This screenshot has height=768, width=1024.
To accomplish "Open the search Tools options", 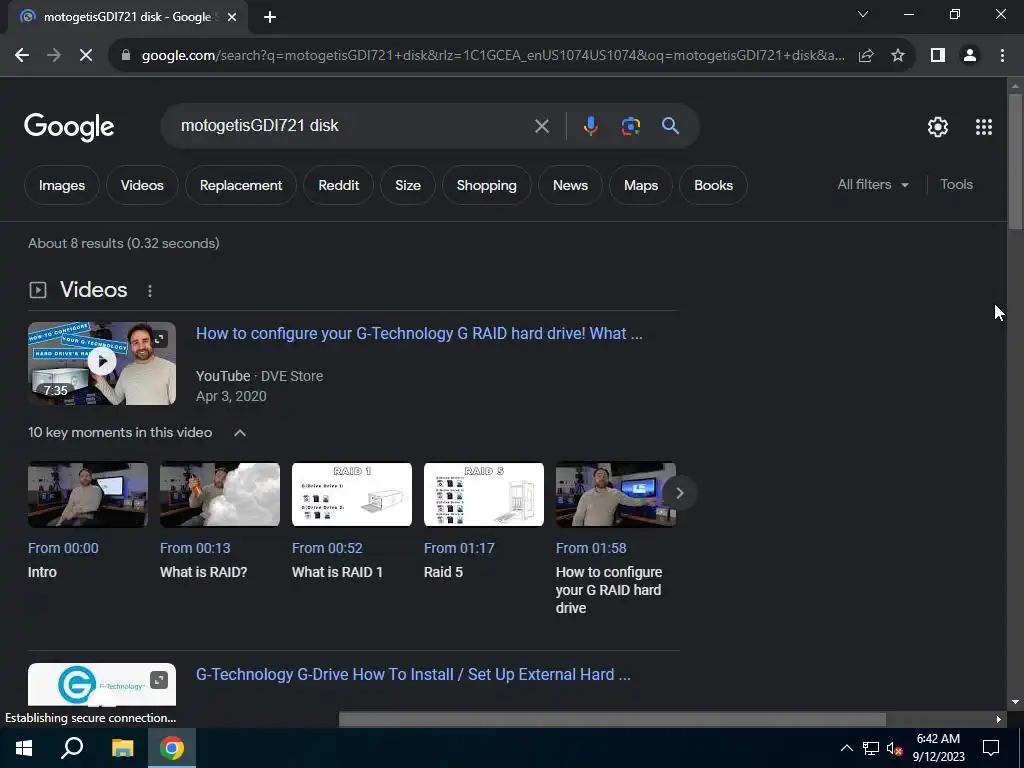I will pos(956,185).
